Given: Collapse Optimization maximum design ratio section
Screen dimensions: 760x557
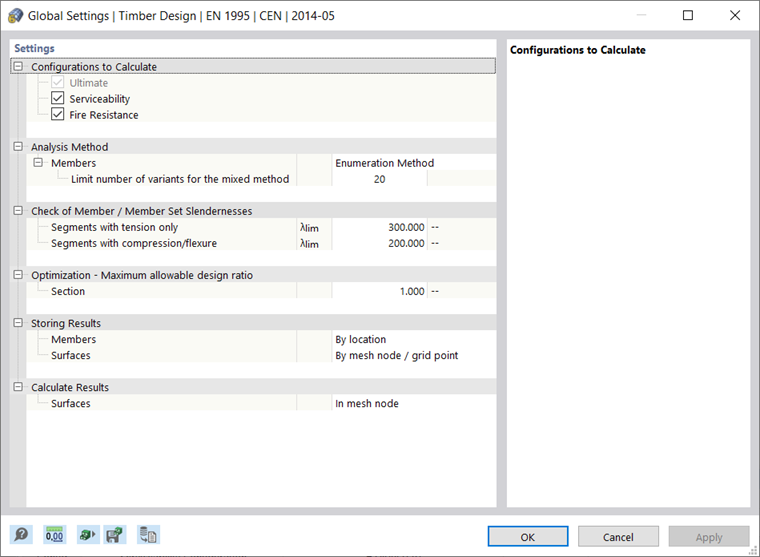Looking at the screenshot, I should pos(18,275).
